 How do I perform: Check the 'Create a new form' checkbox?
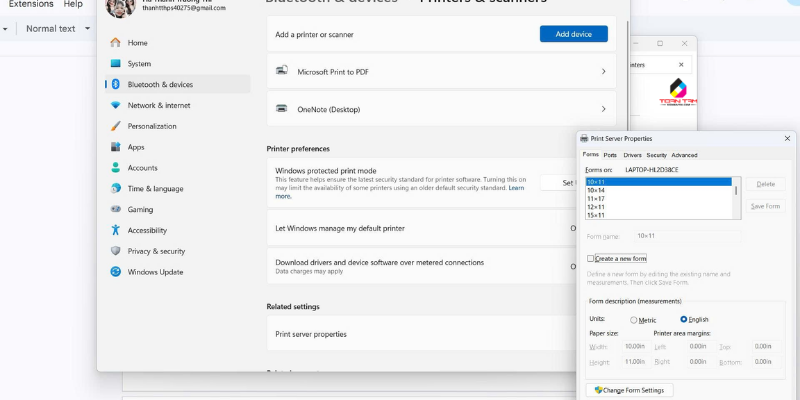point(591,258)
